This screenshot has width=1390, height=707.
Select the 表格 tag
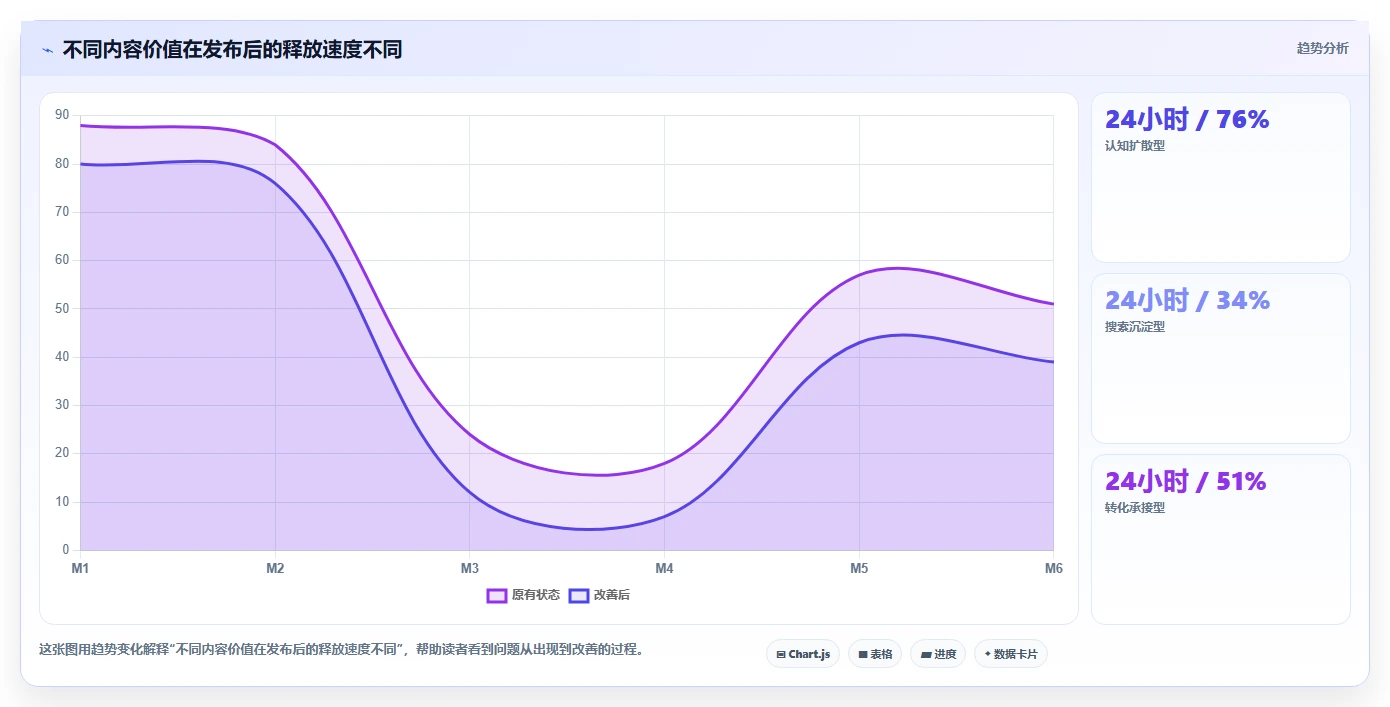coord(875,654)
